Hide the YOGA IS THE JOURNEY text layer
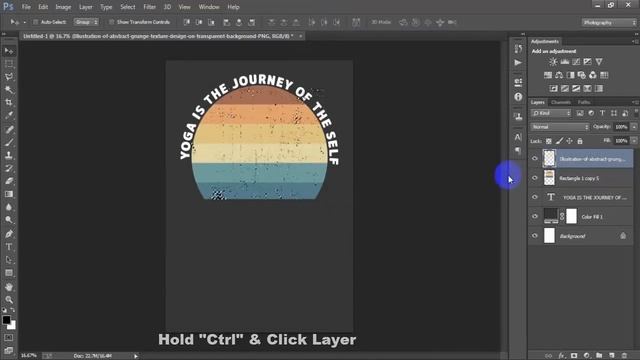Viewport: 640px width, 360px height. click(535, 197)
